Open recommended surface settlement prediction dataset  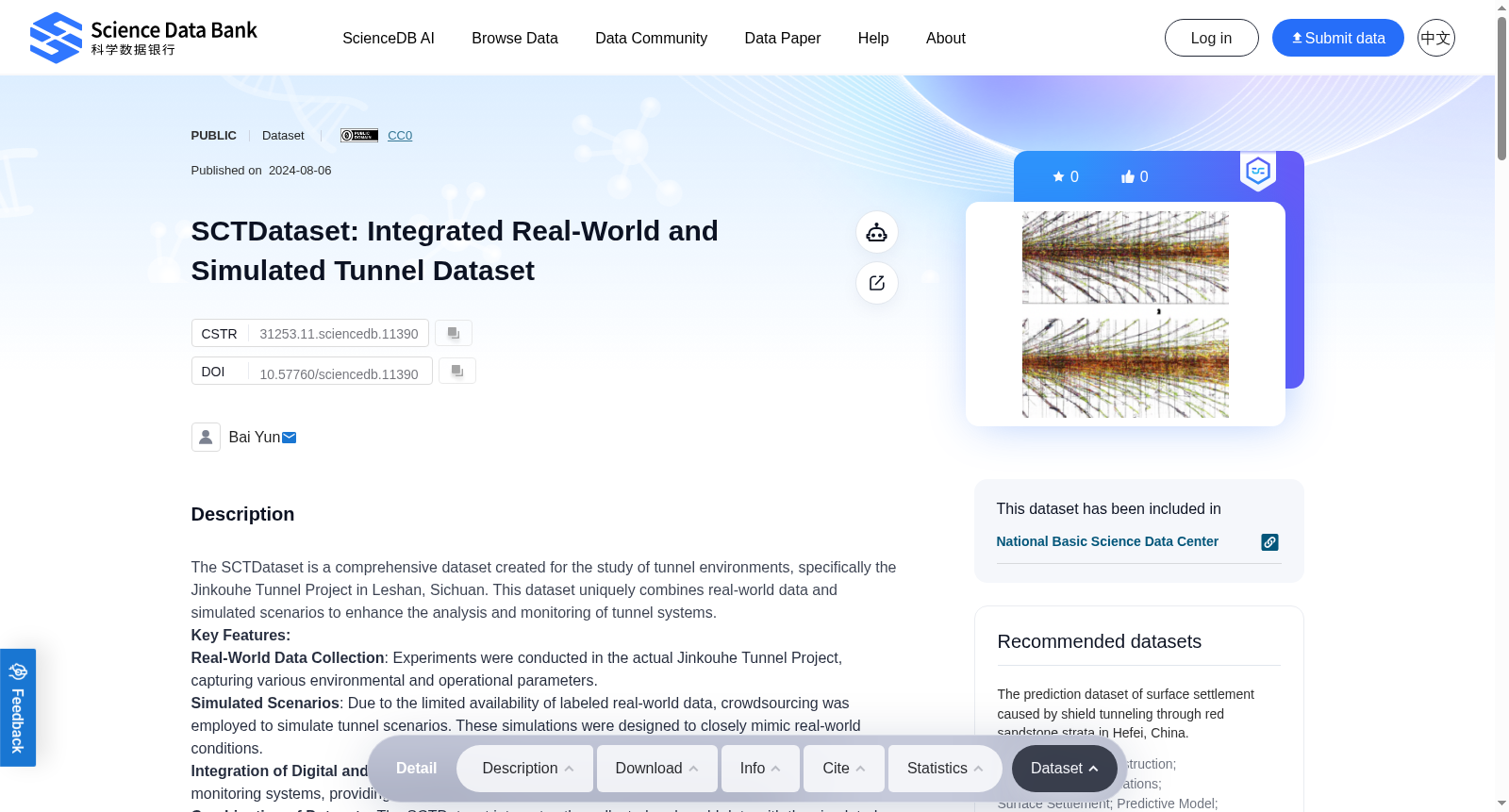click(x=1125, y=713)
